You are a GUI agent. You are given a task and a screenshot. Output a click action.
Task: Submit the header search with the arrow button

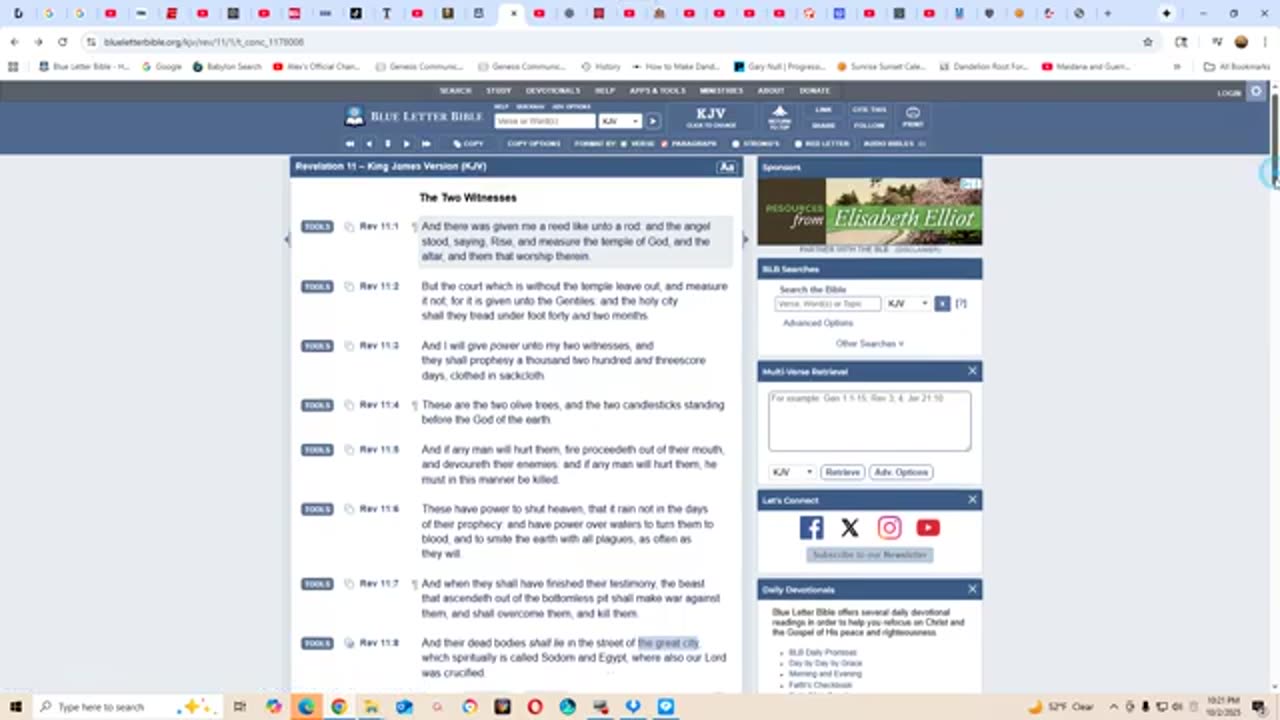(652, 121)
